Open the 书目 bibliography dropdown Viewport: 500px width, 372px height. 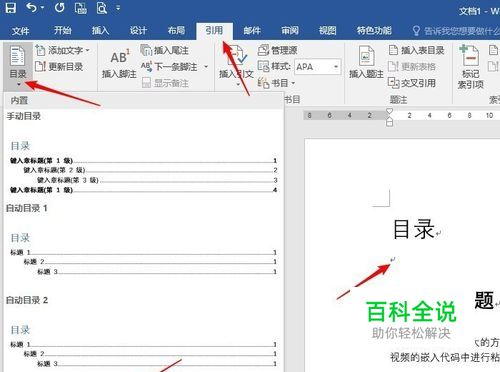point(277,83)
